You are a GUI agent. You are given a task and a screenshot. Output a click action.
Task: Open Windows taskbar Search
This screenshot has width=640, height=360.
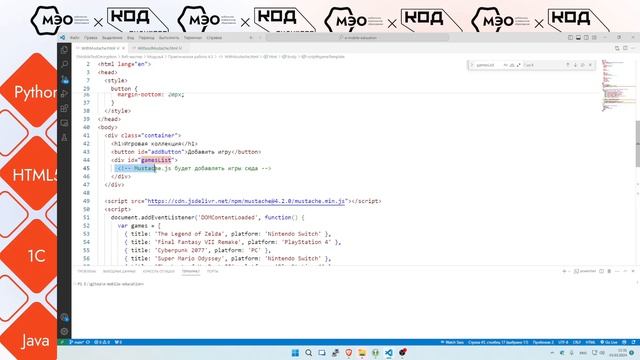click(309, 353)
